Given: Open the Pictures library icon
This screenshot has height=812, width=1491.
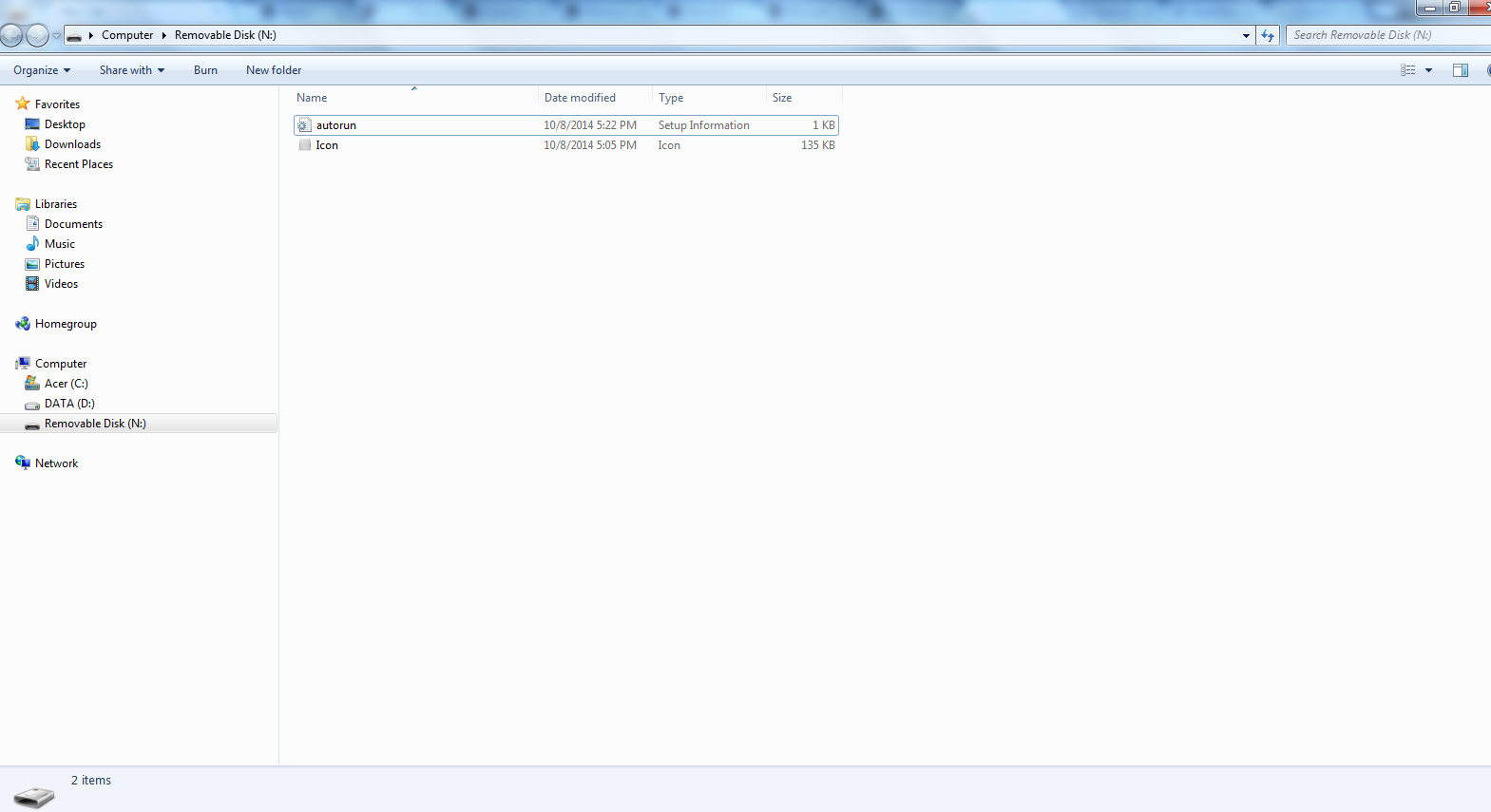Looking at the screenshot, I should (x=32, y=264).
